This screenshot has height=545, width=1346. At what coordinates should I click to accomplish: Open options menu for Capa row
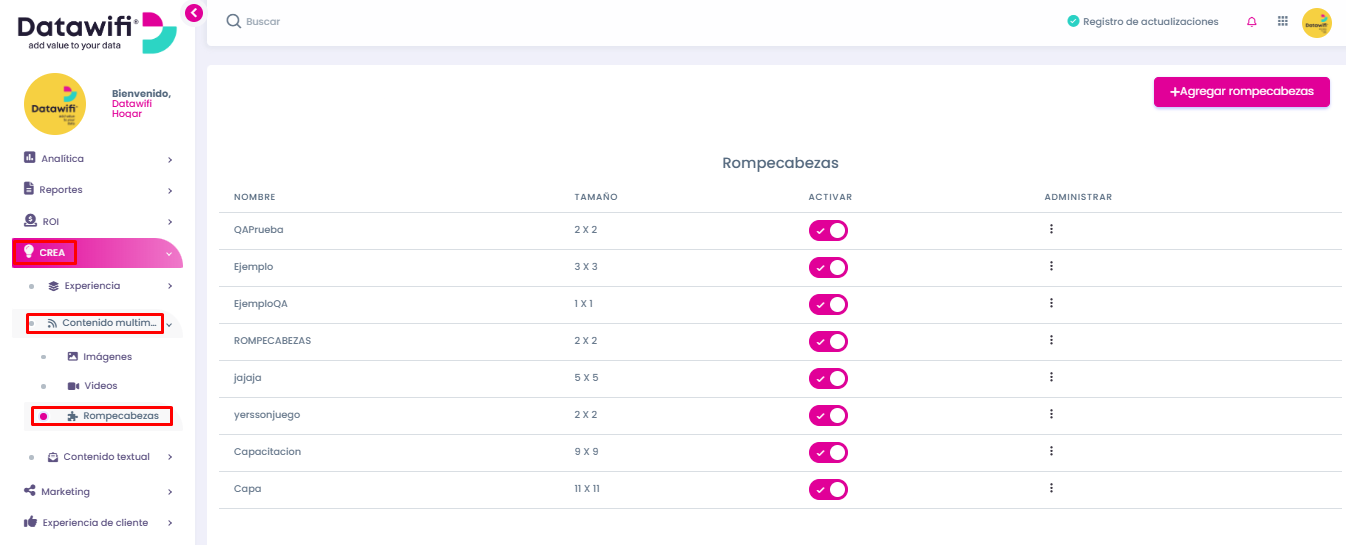1051,488
